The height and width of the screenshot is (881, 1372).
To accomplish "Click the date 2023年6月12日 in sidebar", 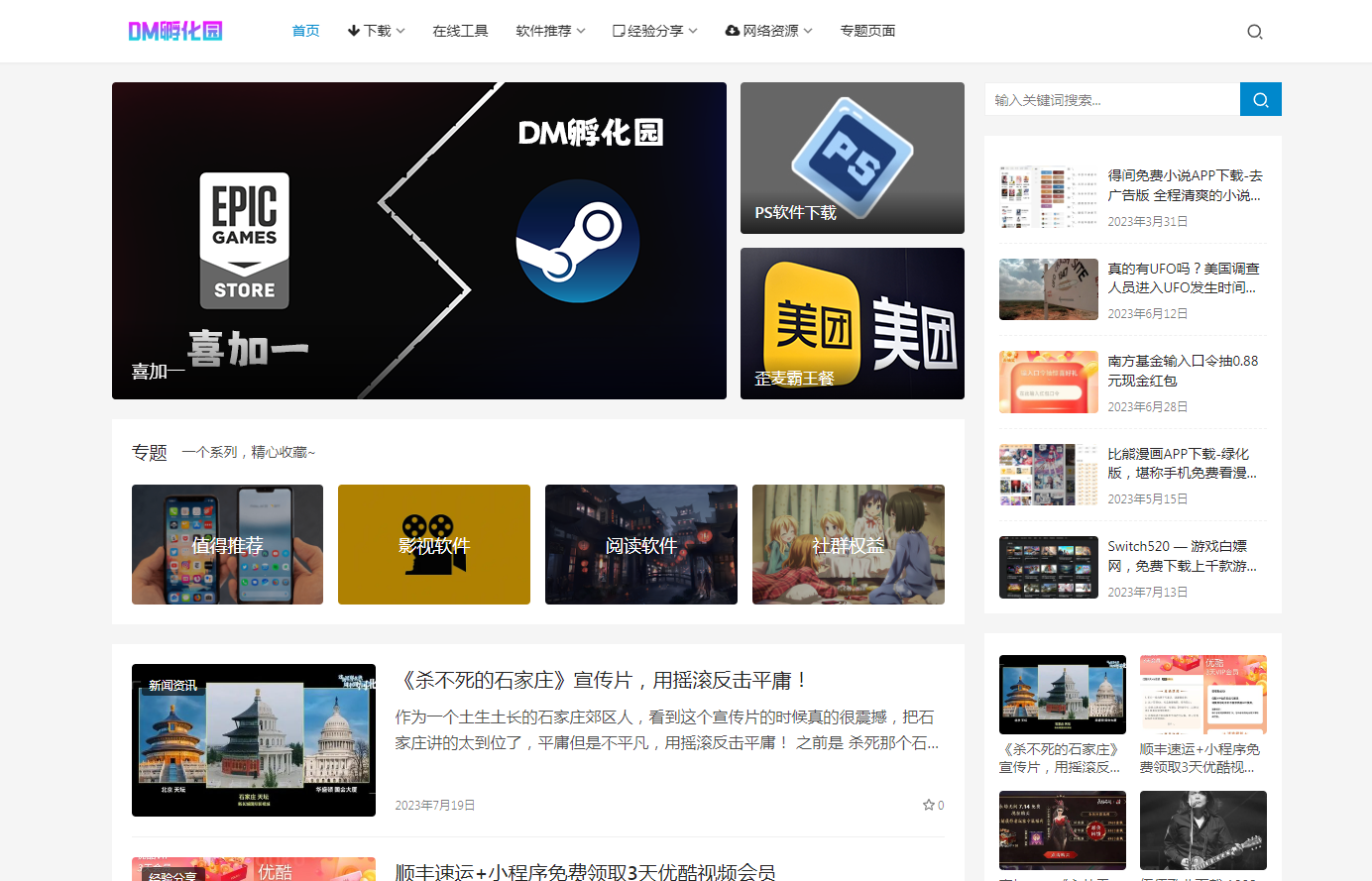I will [1148, 313].
